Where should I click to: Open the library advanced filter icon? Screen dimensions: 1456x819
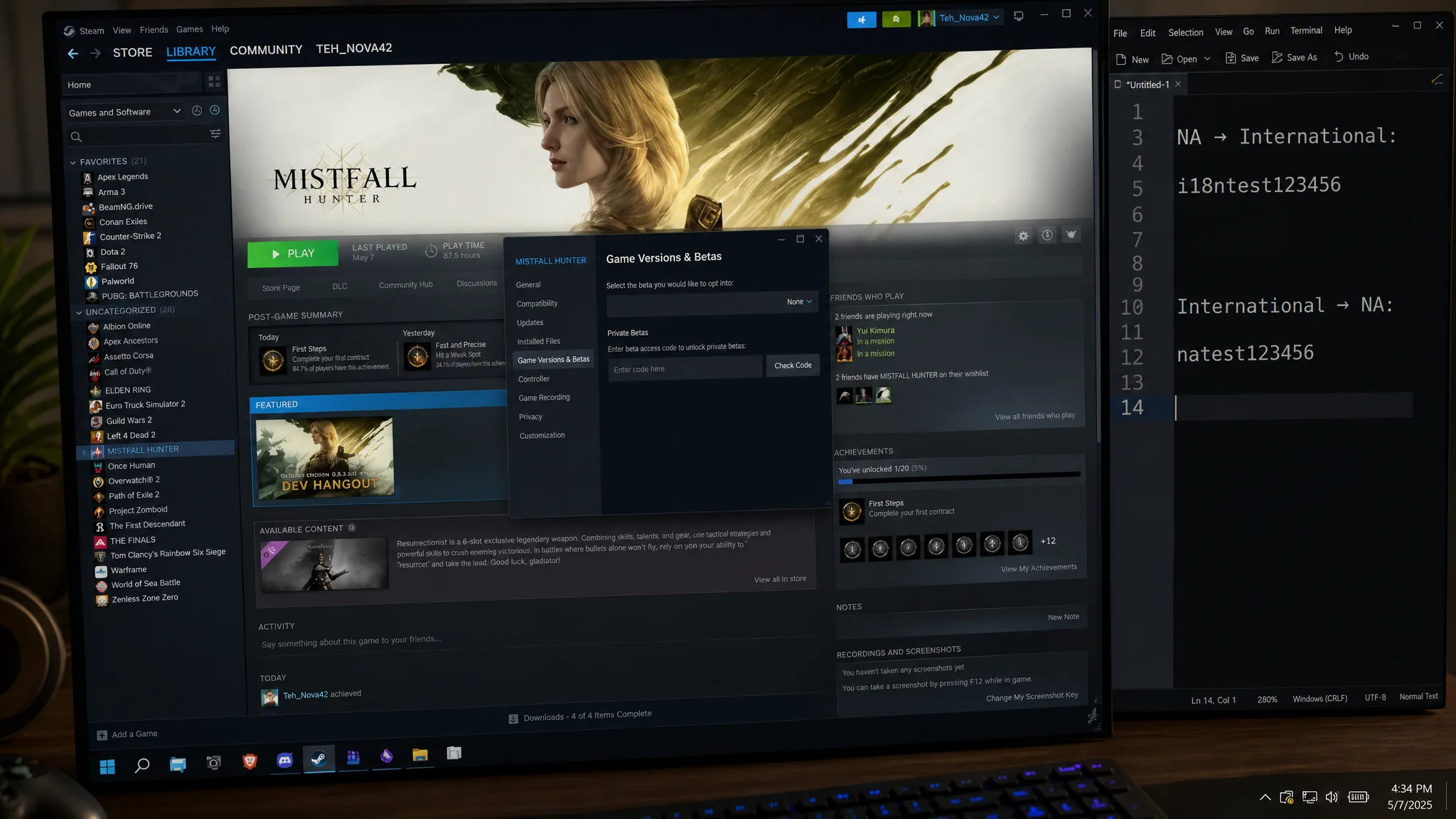coord(215,134)
